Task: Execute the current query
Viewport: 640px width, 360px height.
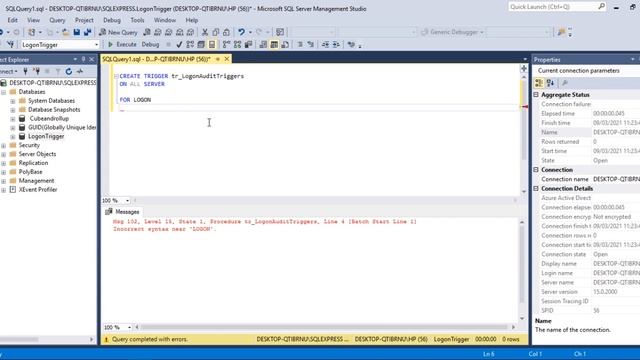Action: pos(122,44)
